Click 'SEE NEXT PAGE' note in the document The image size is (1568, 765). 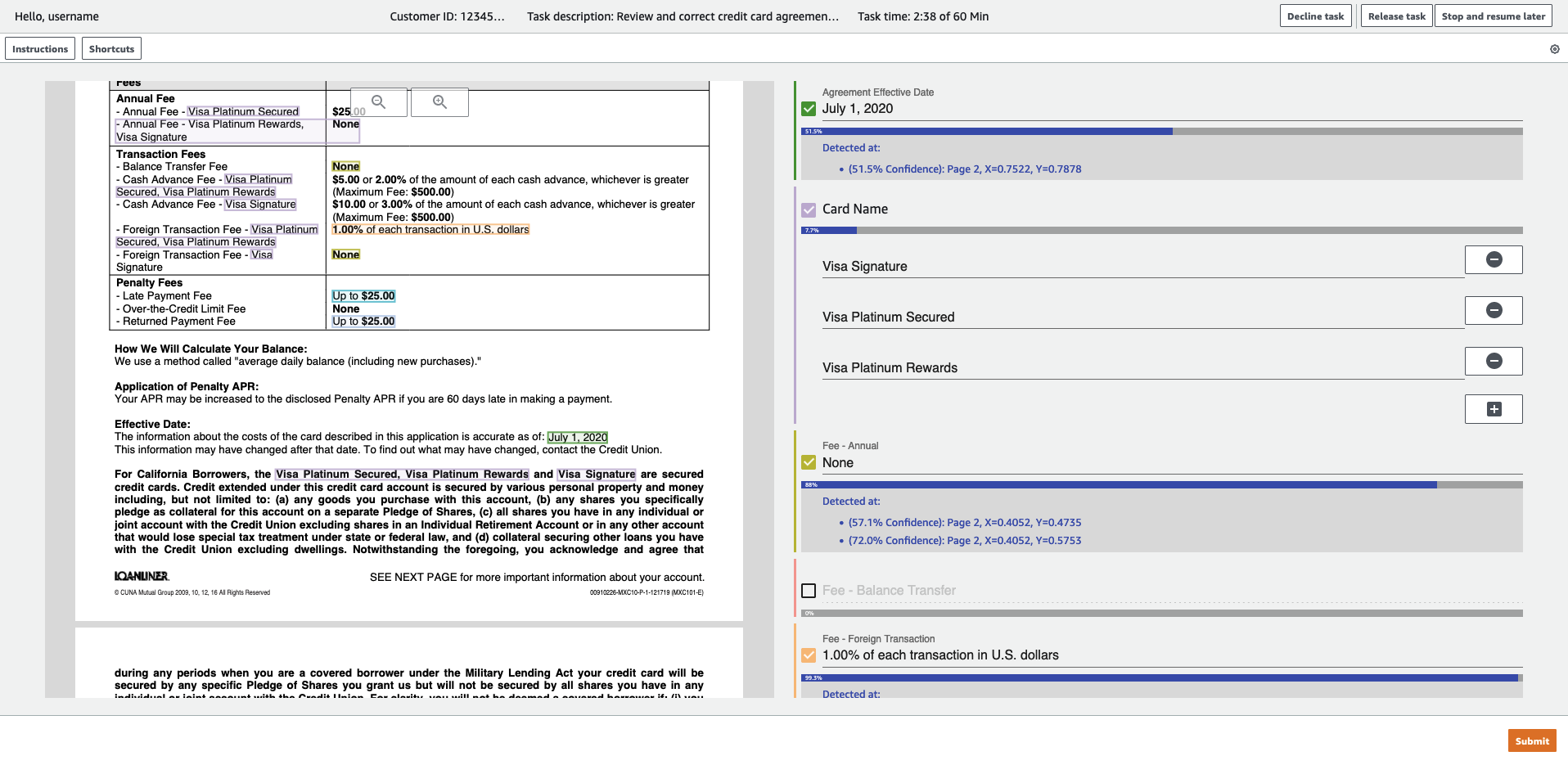click(x=537, y=578)
